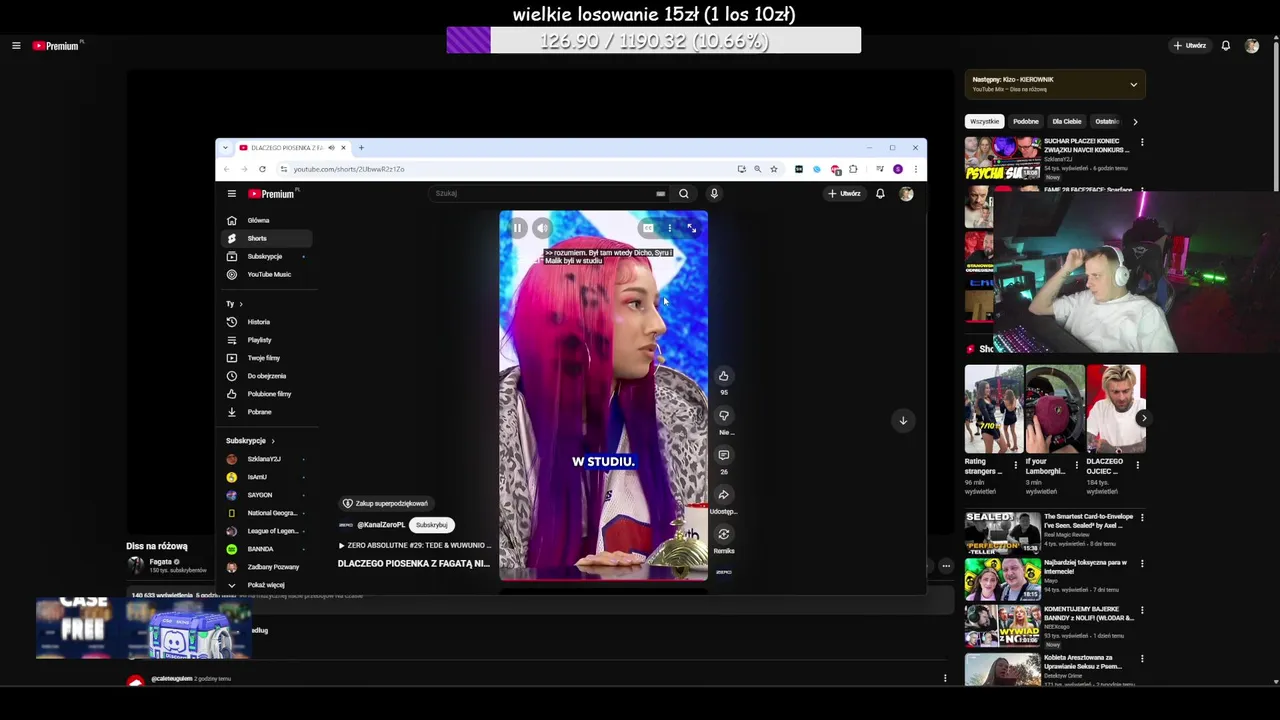Click the inner window Utwórz button

coord(844,194)
